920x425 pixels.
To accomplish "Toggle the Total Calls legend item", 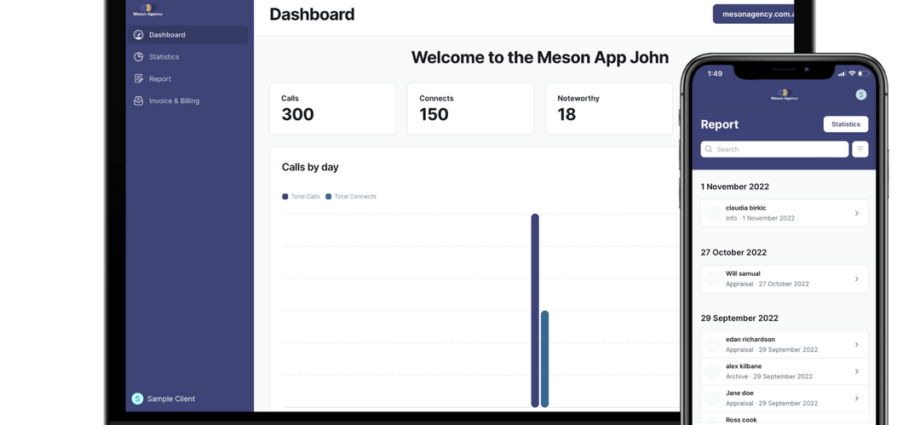I will (x=302, y=196).
